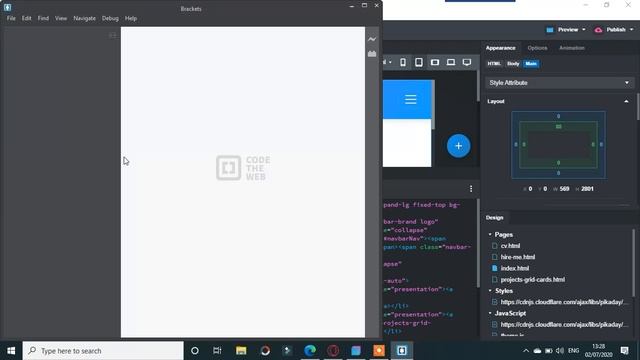Viewport: 640px width, 360px height.
Task: Click the Publish cloud icon
Action: tap(598, 30)
